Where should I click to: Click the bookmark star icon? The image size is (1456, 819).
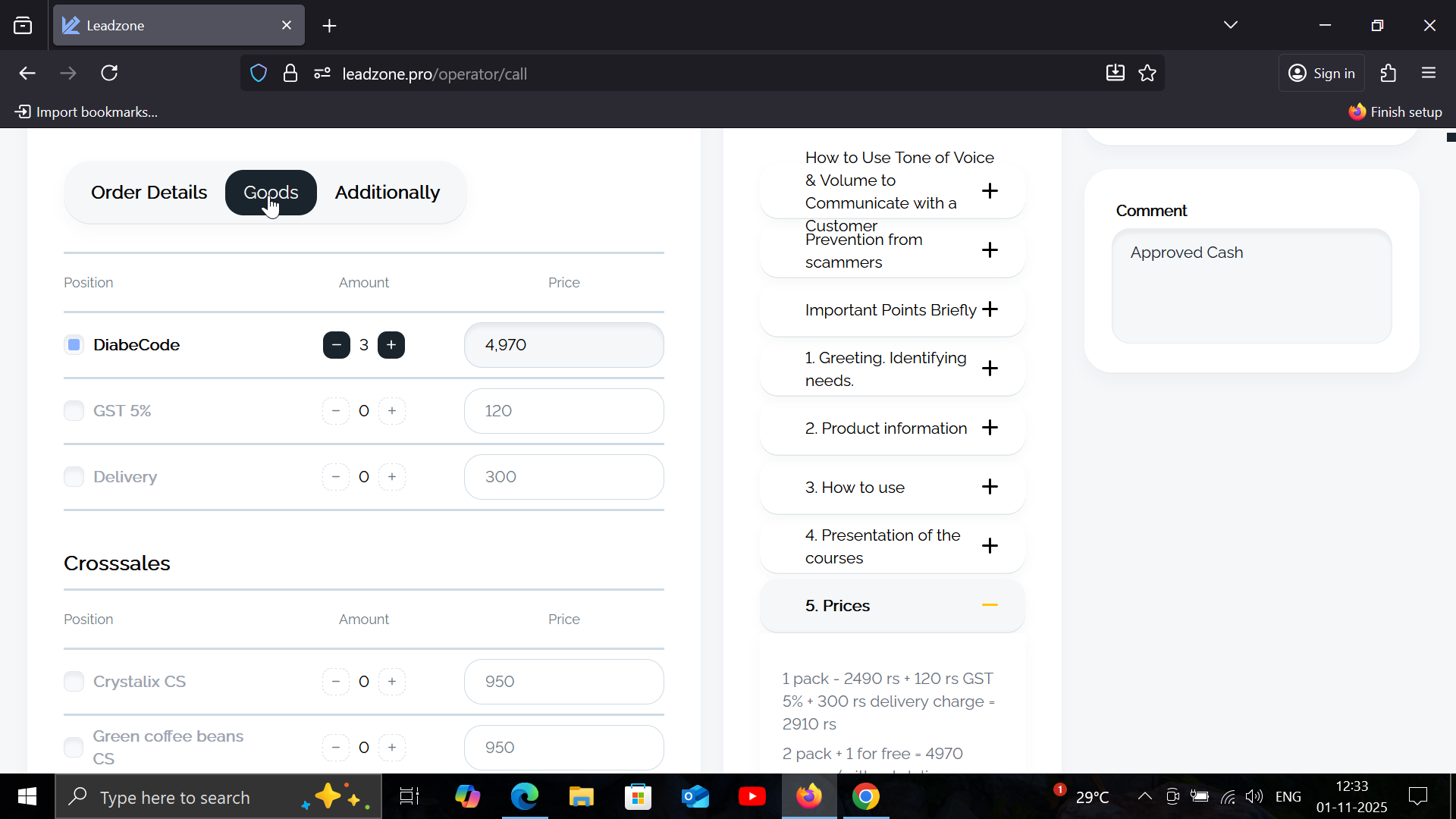coord(1147,74)
